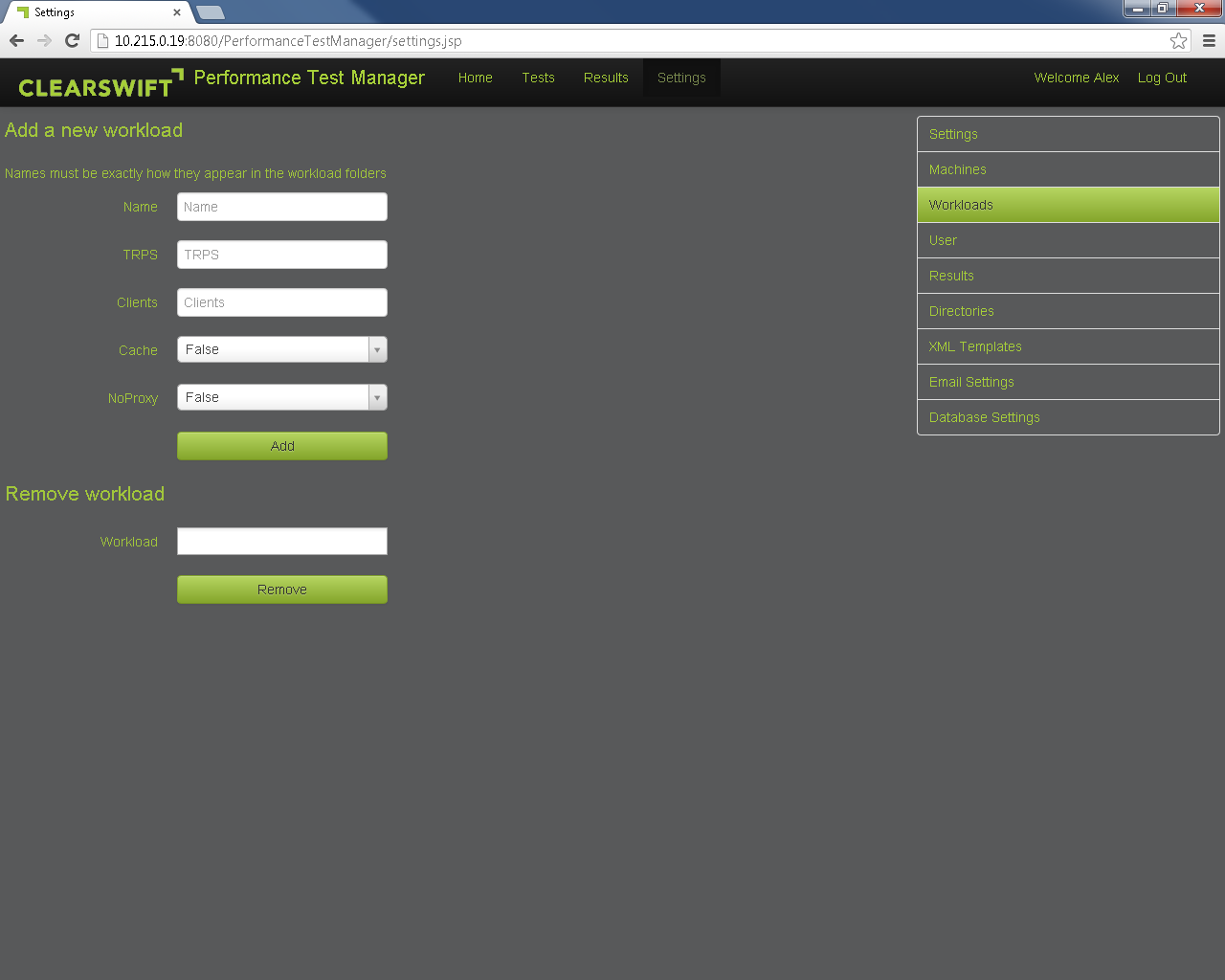Image resolution: width=1225 pixels, height=980 pixels.
Task: Click the Log Out link
Action: point(1162,78)
